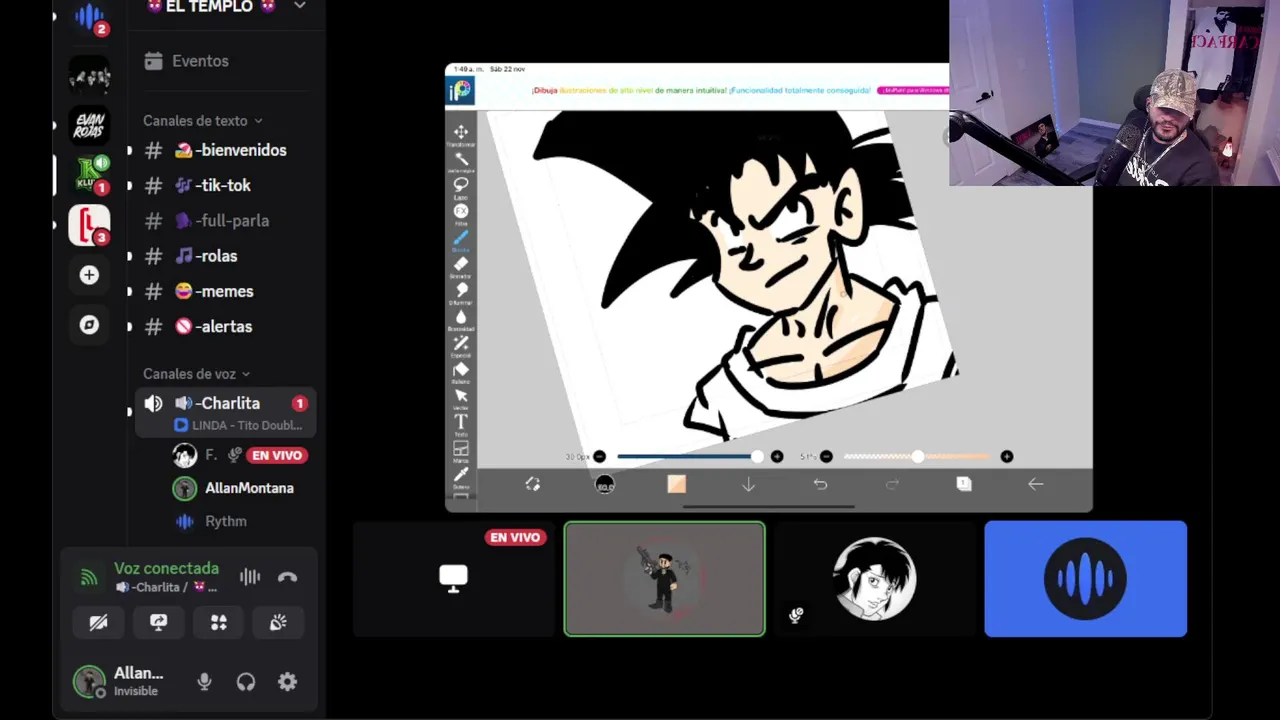Decrease opacity with minus button
Viewport: 1280px width, 720px height.
pos(826,457)
